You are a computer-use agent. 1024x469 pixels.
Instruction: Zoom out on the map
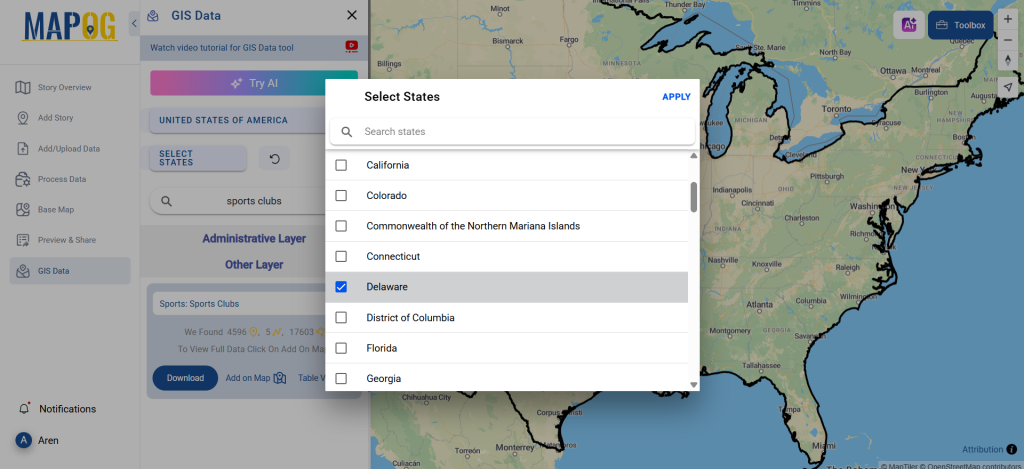[x=1008, y=40]
